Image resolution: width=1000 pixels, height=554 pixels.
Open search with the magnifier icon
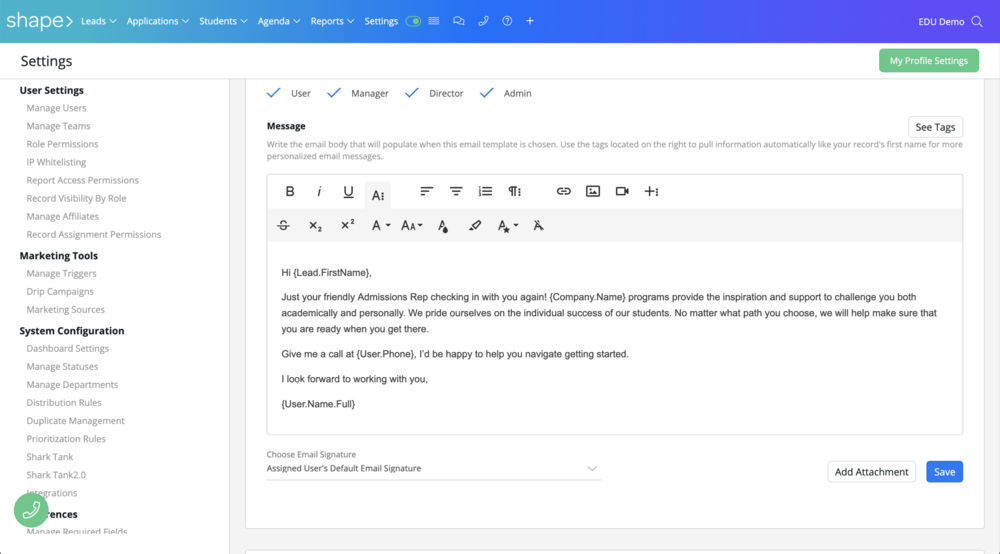pos(976,22)
